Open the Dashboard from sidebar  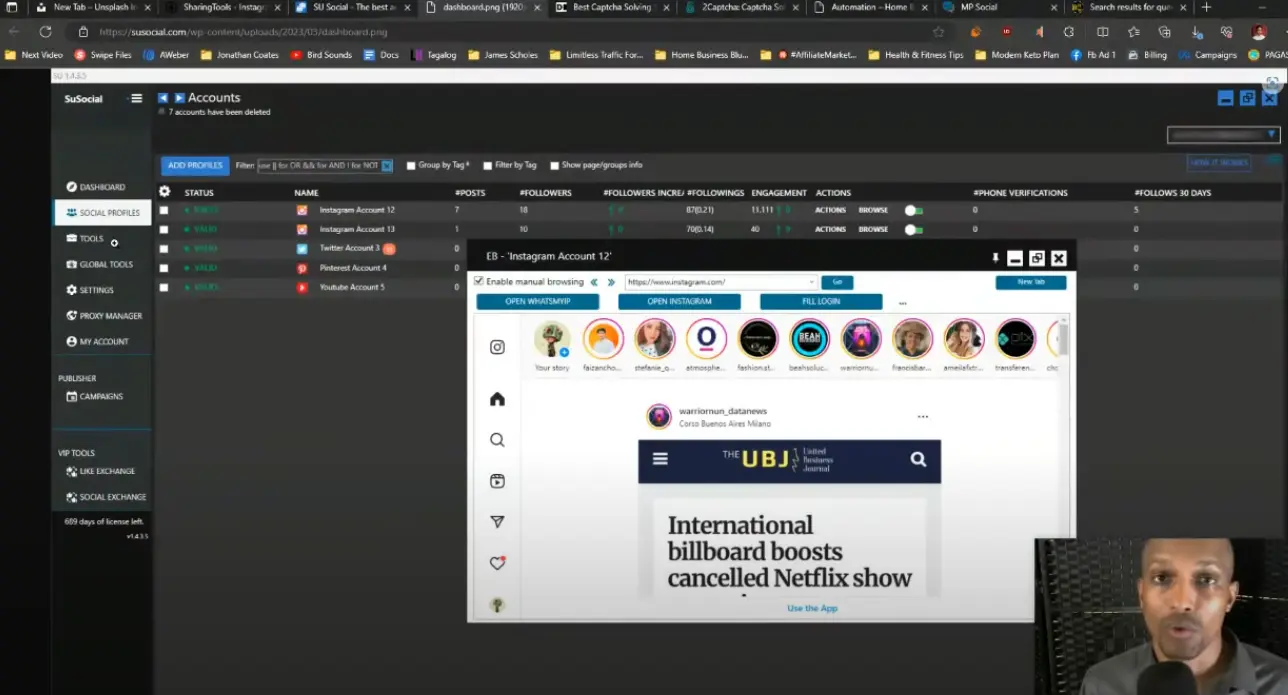click(x=101, y=186)
